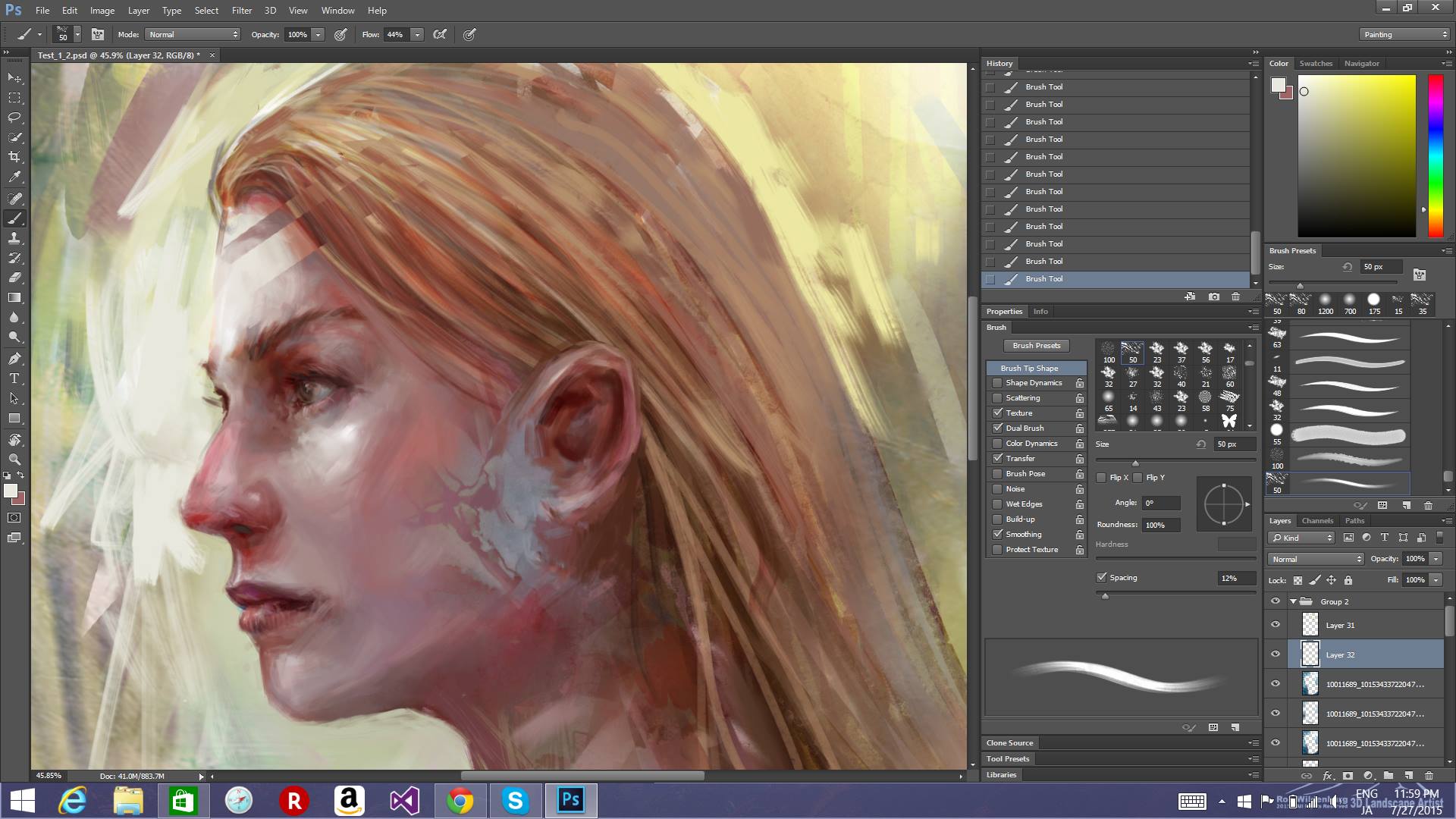Choose the Clone Stamp tool

(14, 238)
